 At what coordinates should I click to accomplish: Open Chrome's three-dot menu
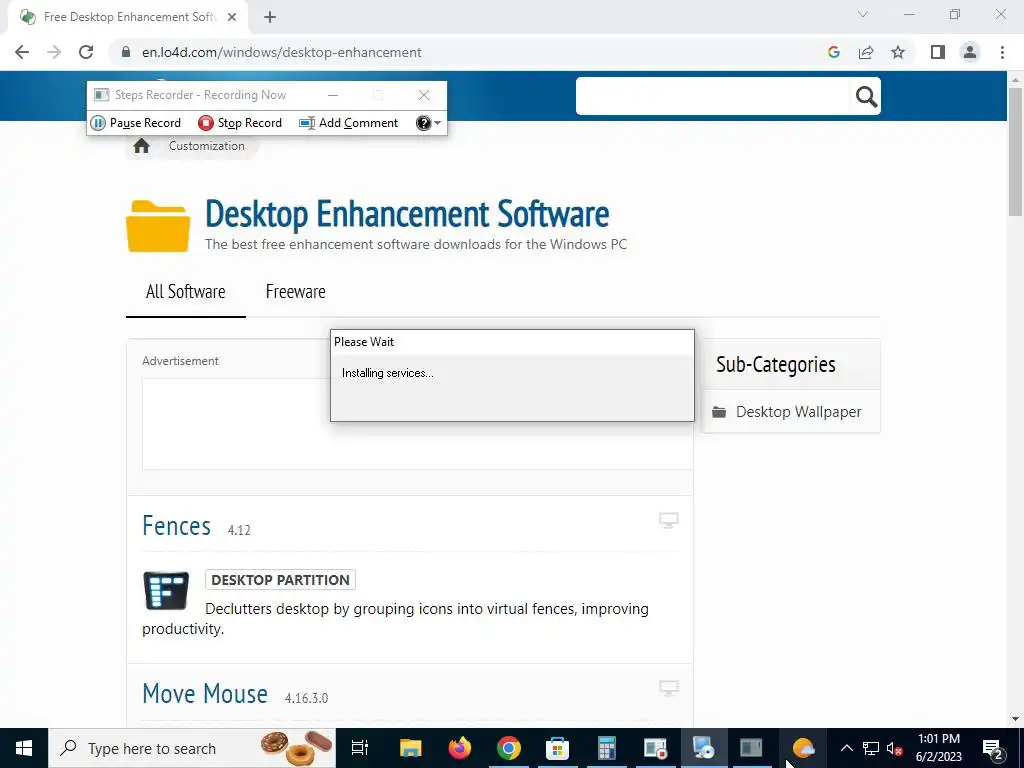click(x=1002, y=52)
